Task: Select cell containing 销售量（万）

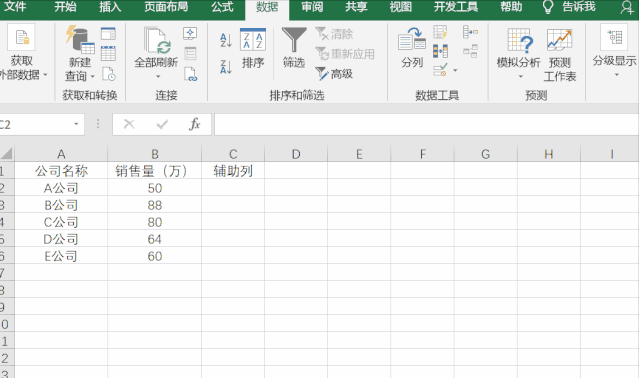Action: pos(154,171)
